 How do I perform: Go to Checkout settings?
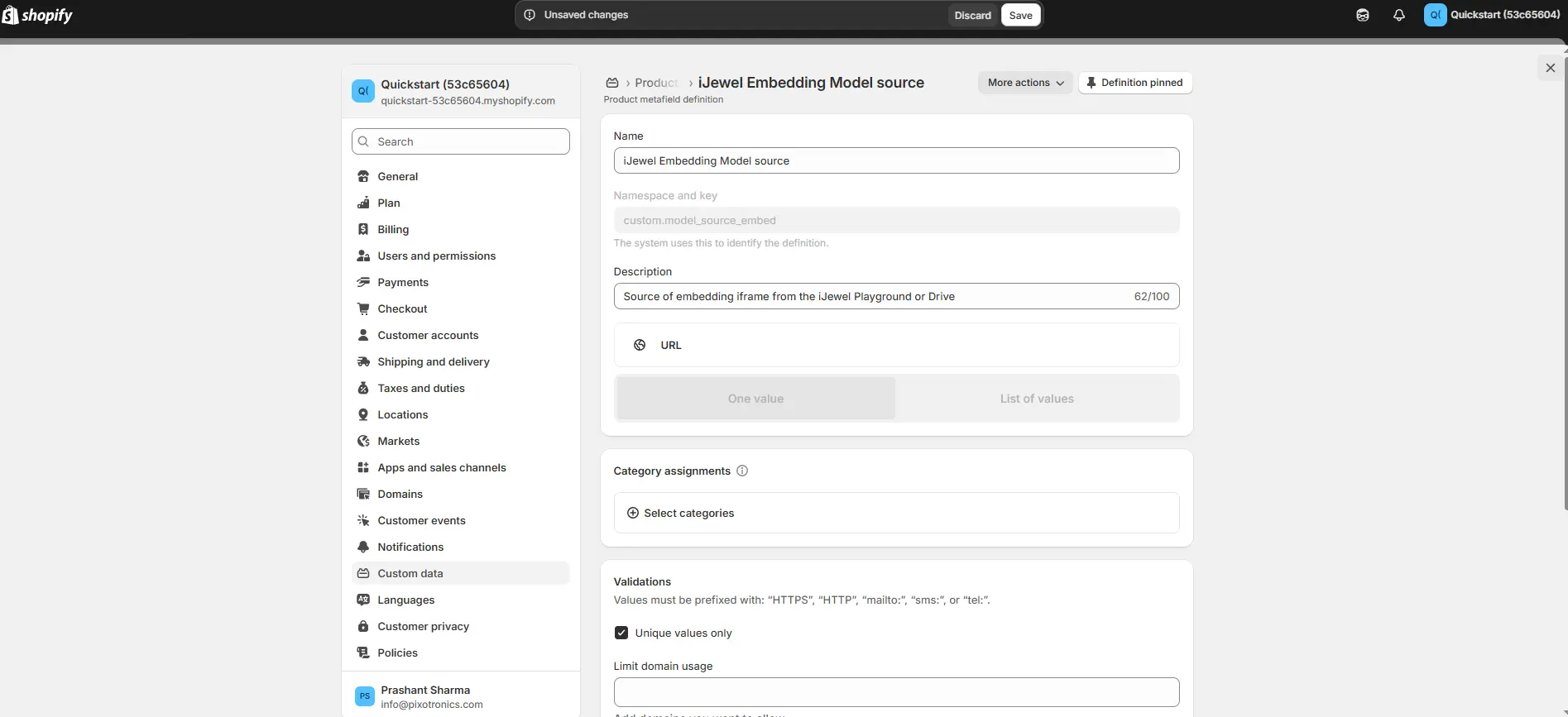461,308
